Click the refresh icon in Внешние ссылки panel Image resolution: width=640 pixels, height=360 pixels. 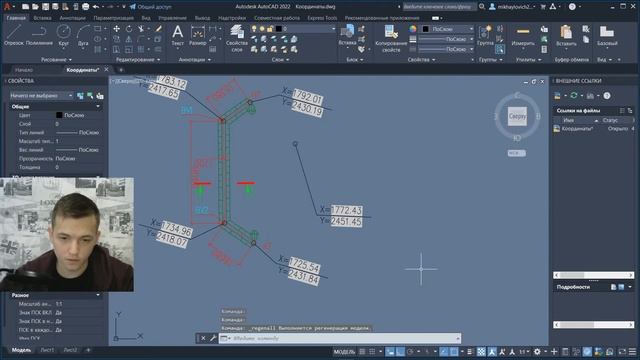point(574,96)
